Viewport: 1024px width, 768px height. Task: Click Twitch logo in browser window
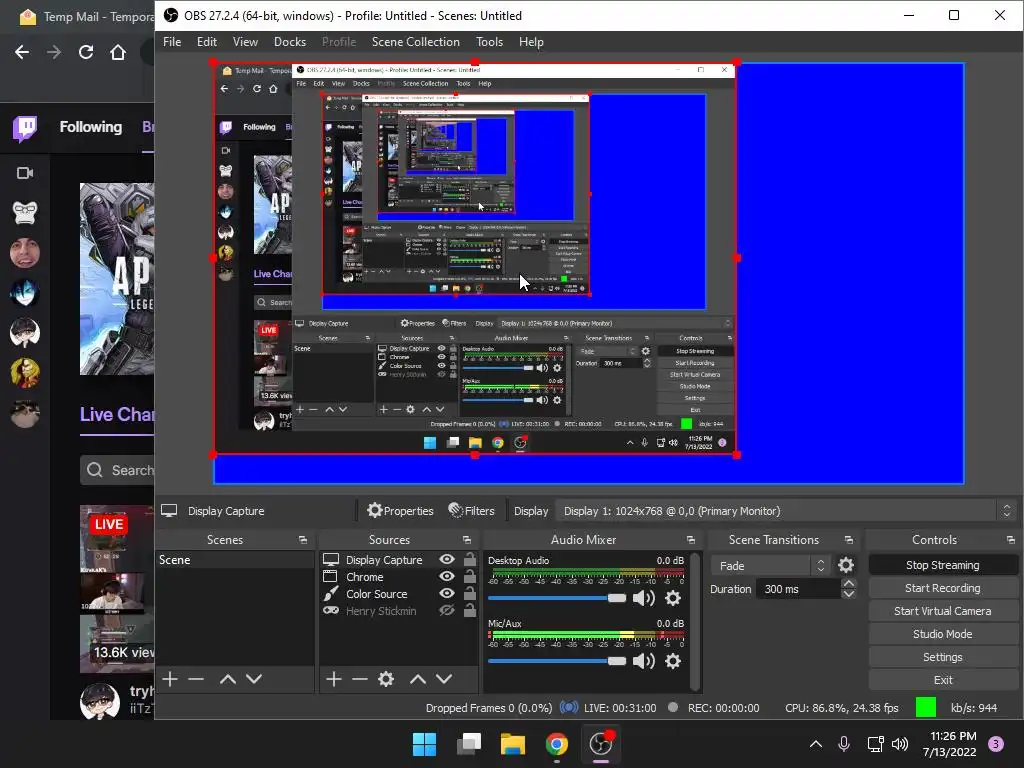pos(25,128)
